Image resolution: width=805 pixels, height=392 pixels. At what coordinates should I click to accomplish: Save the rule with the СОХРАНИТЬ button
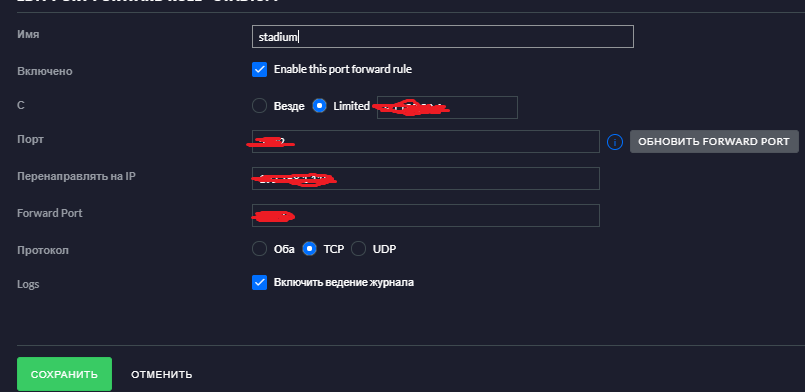(64, 374)
